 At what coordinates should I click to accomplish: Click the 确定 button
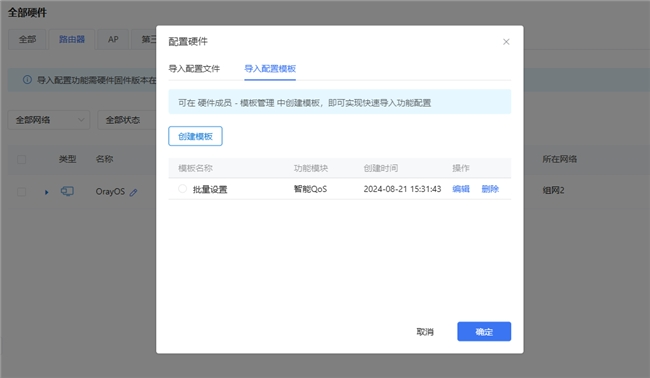tap(484, 332)
